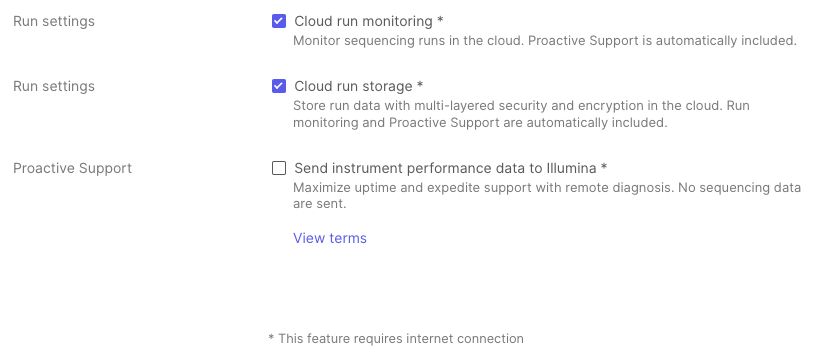Click the 'Cloud run storage' label text
Viewport: 825px width, 361px height.
coord(353,86)
